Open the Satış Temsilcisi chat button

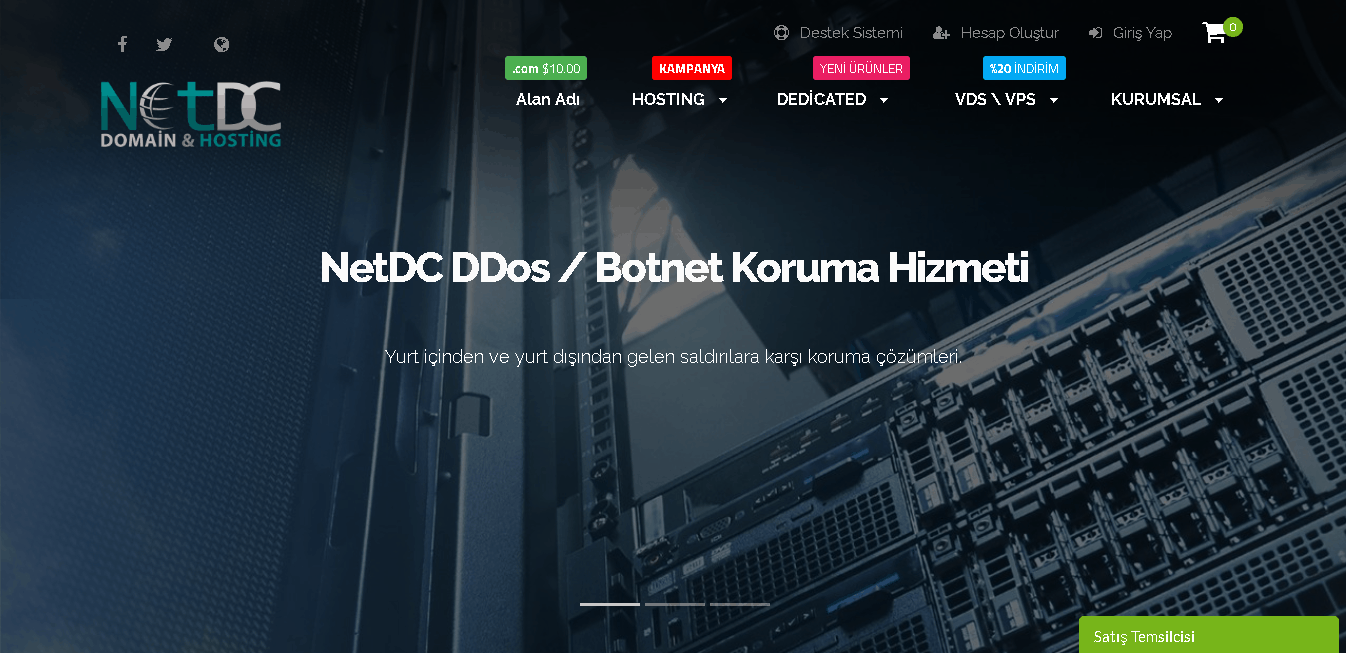tap(1209, 635)
